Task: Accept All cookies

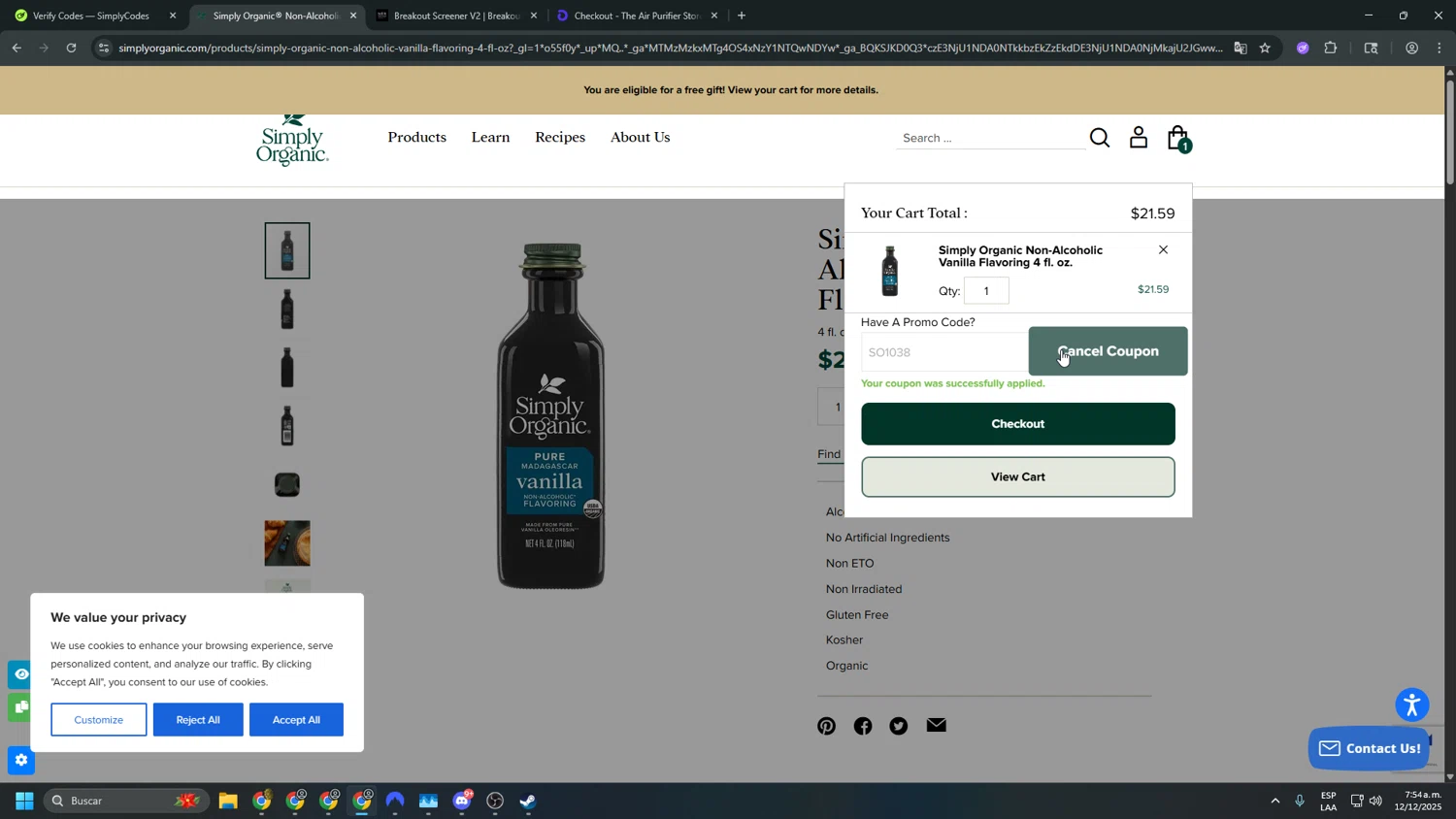Action: [296, 720]
